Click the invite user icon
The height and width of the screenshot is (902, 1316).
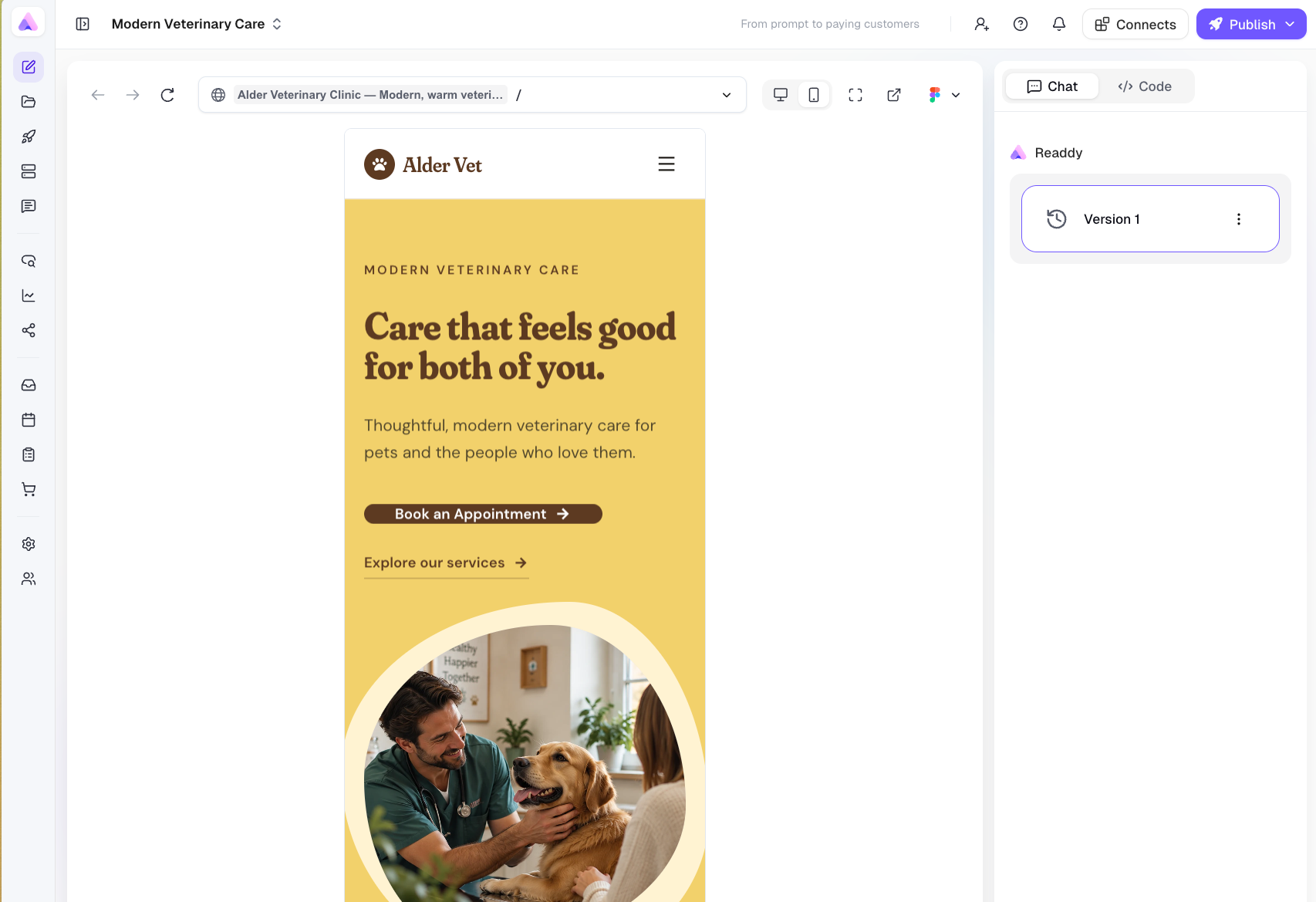[x=981, y=24]
